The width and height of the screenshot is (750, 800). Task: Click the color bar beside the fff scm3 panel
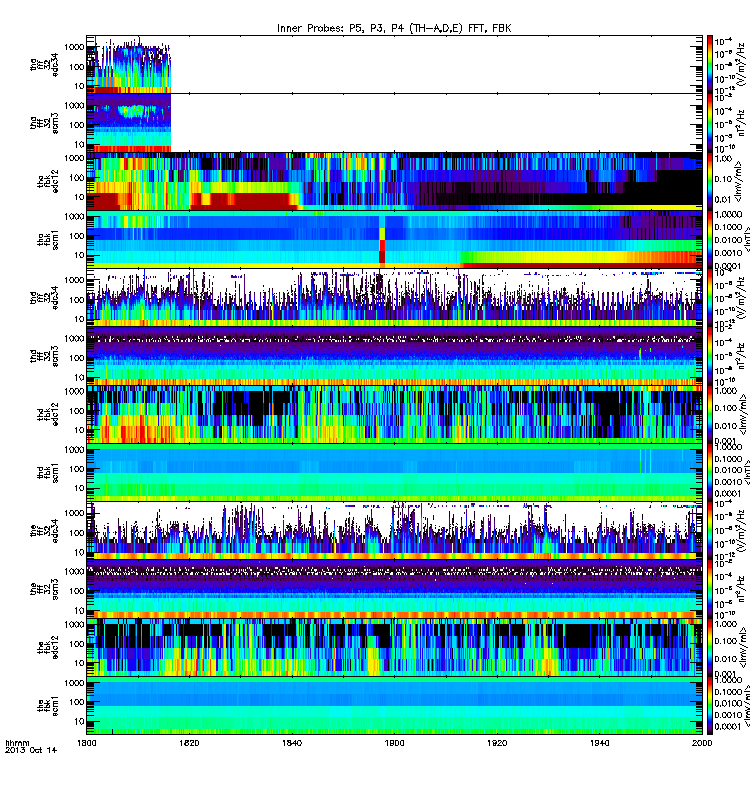coord(710,590)
